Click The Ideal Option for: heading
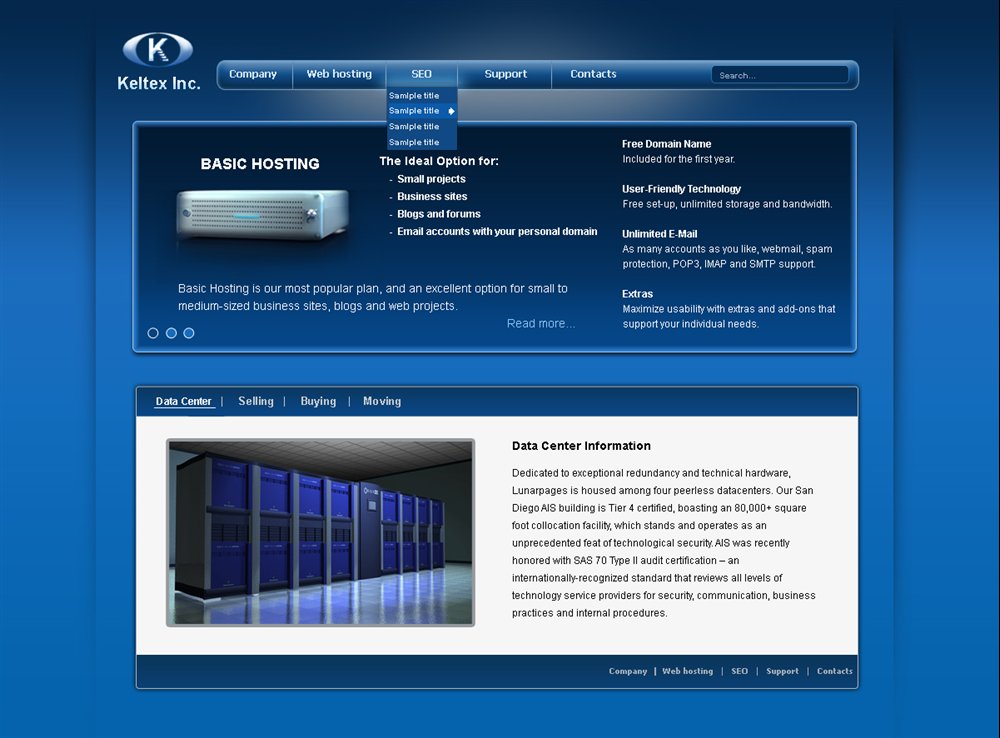 [439, 161]
